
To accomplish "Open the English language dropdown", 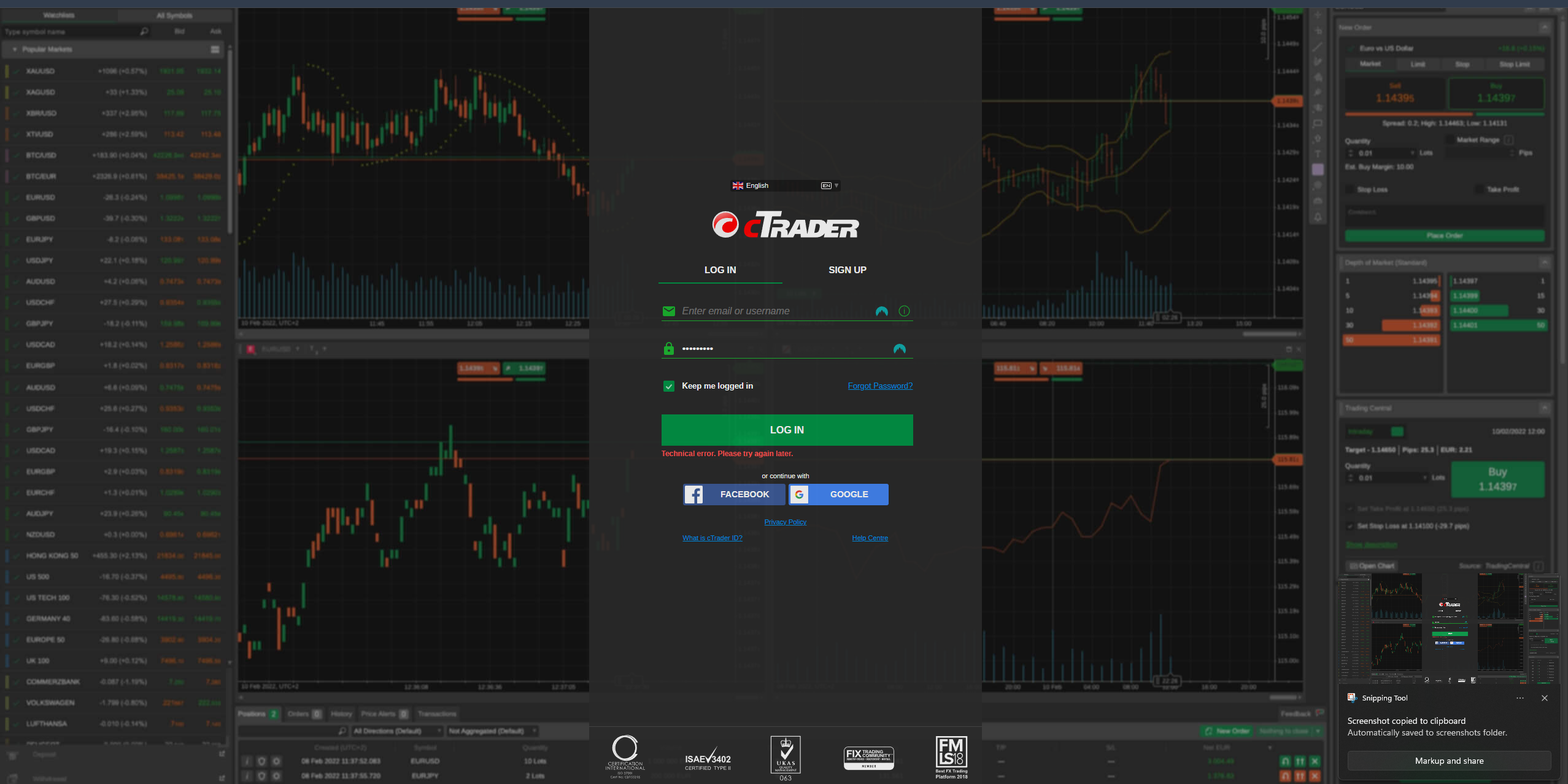I will coord(785,185).
